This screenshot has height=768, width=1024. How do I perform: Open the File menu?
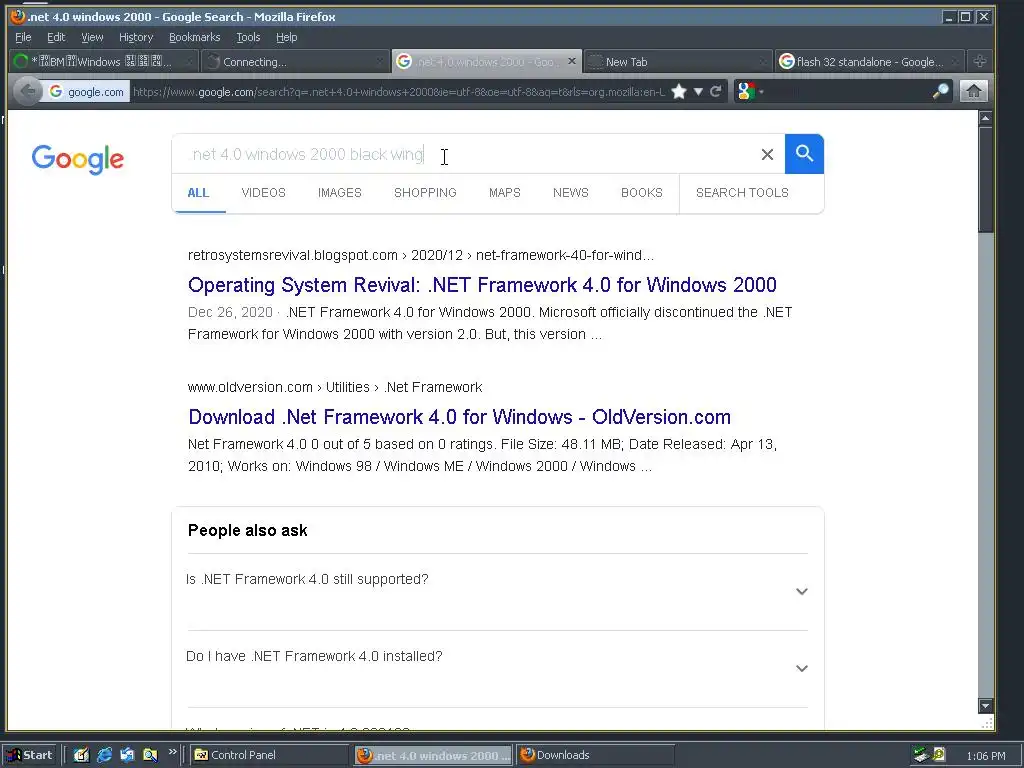pos(23,37)
